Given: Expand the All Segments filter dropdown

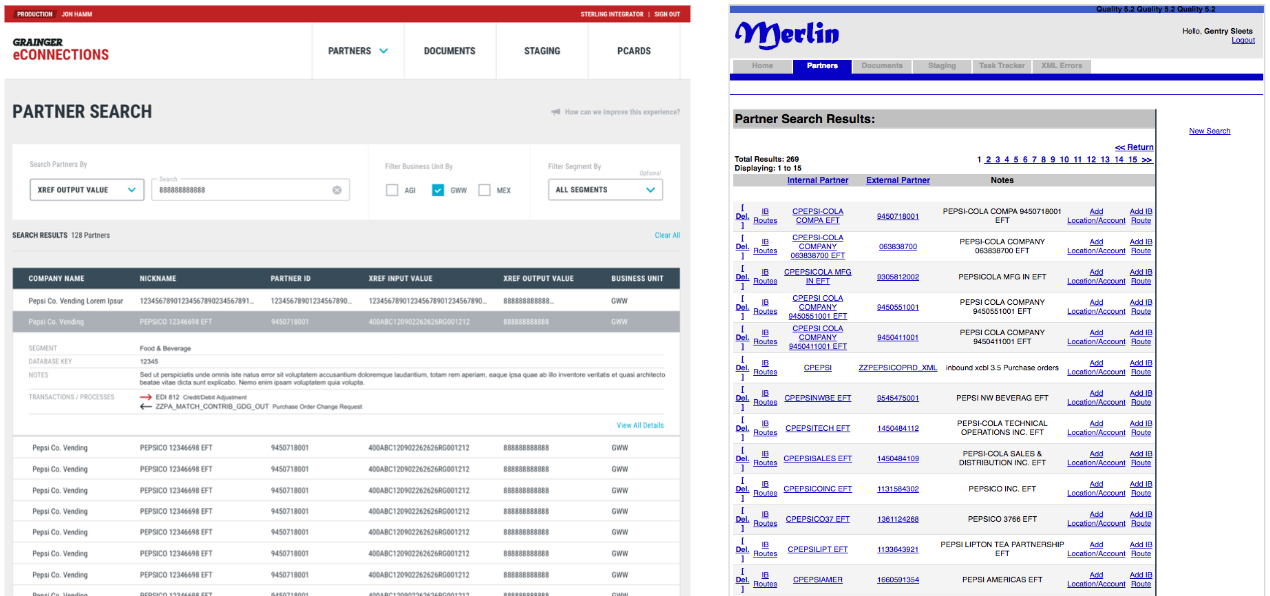Looking at the screenshot, I should coord(605,190).
